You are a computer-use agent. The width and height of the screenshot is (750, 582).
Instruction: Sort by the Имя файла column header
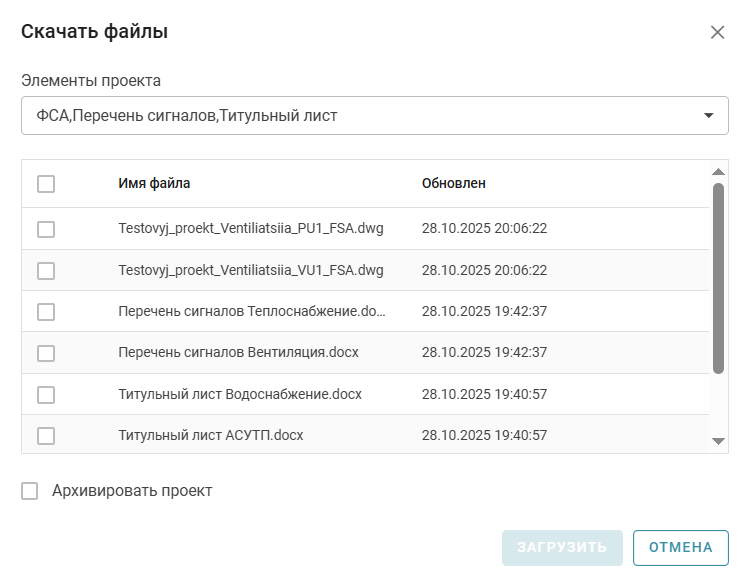tap(154, 184)
